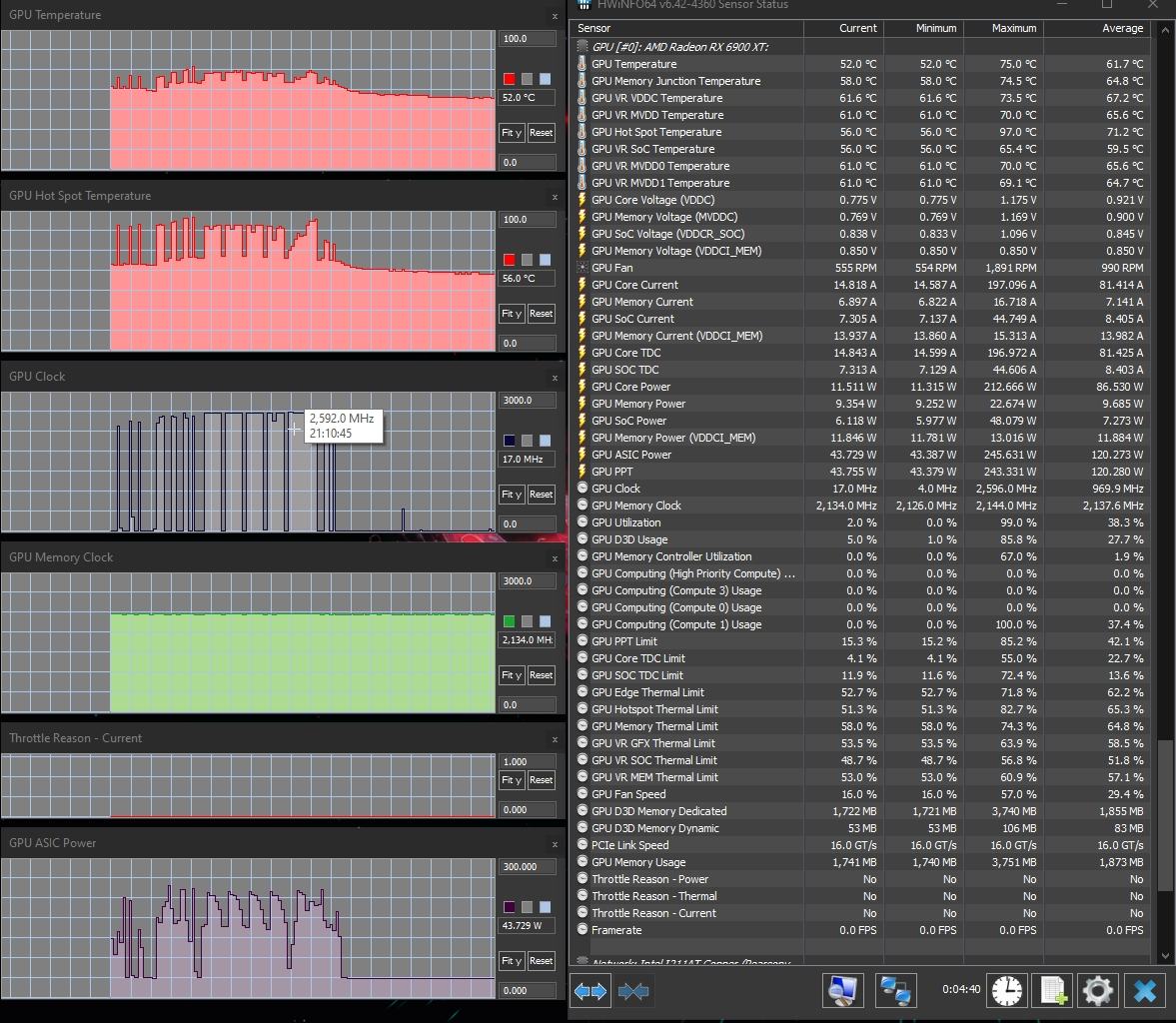Click the expand columns arrows icon in HWiNFO toolbar
This screenshot has height=1023, width=1176.
[590, 991]
